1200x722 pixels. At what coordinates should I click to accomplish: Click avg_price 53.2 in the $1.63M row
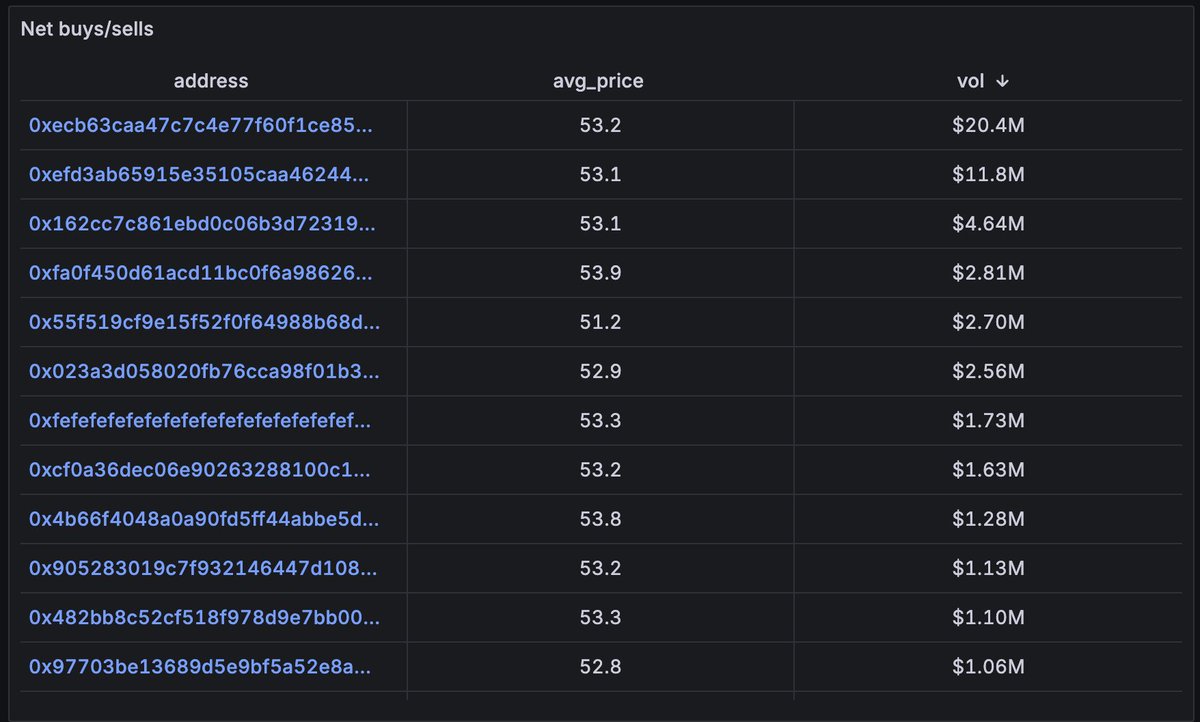click(600, 469)
